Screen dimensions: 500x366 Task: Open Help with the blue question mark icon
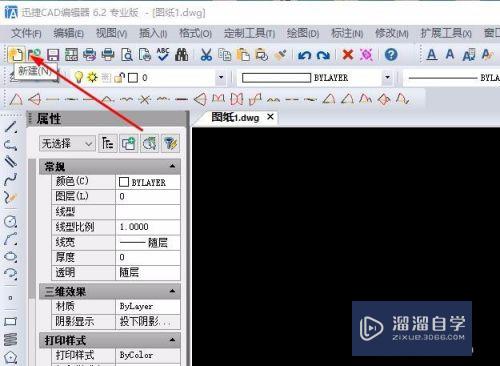coord(391,54)
